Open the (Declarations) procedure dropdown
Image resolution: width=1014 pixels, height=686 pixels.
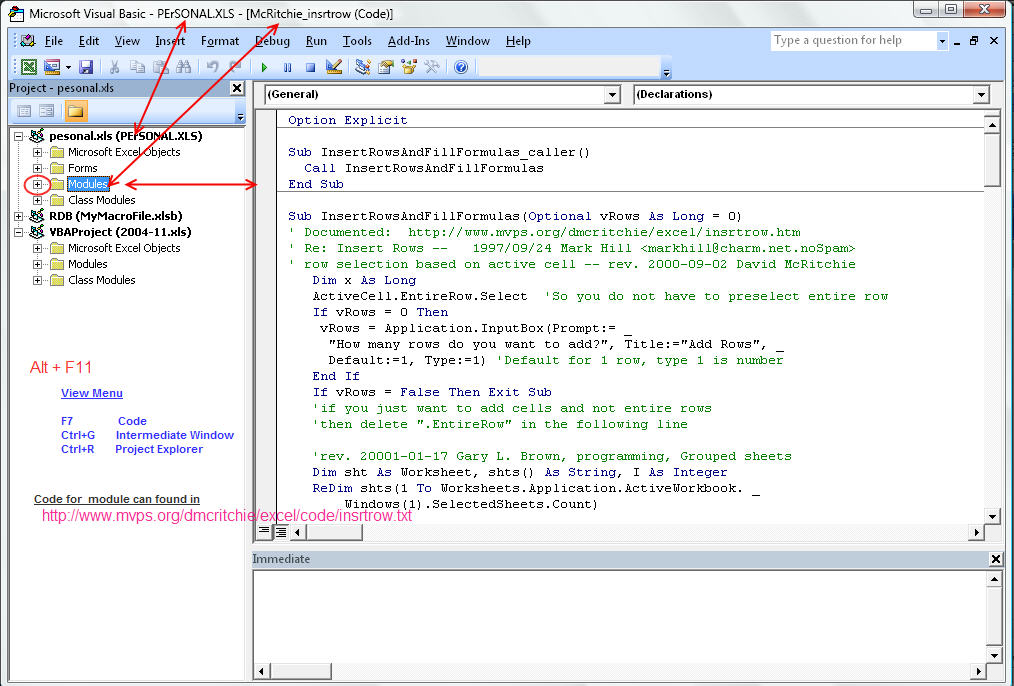coord(980,94)
